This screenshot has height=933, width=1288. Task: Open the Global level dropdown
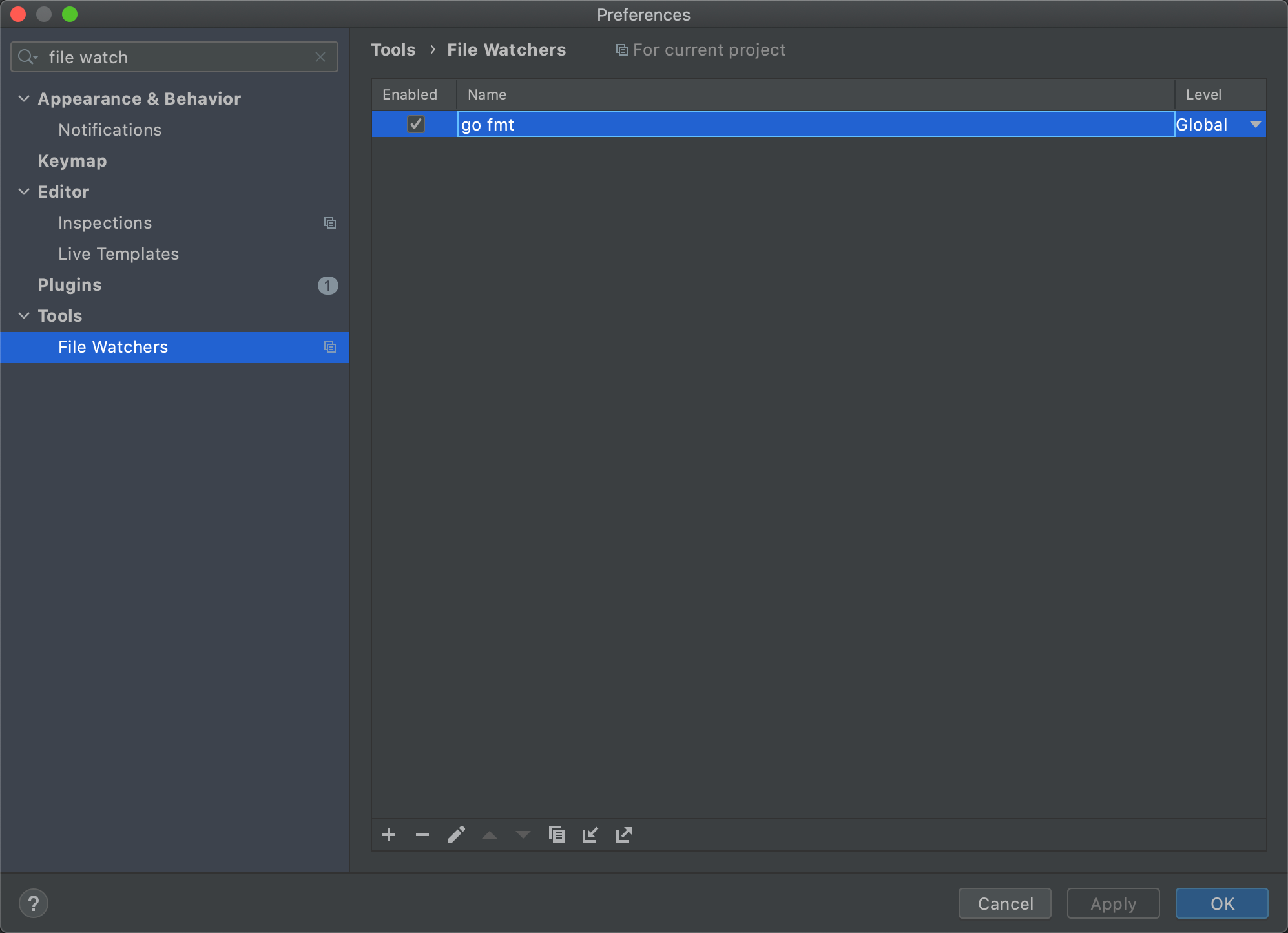[1255, 124]
